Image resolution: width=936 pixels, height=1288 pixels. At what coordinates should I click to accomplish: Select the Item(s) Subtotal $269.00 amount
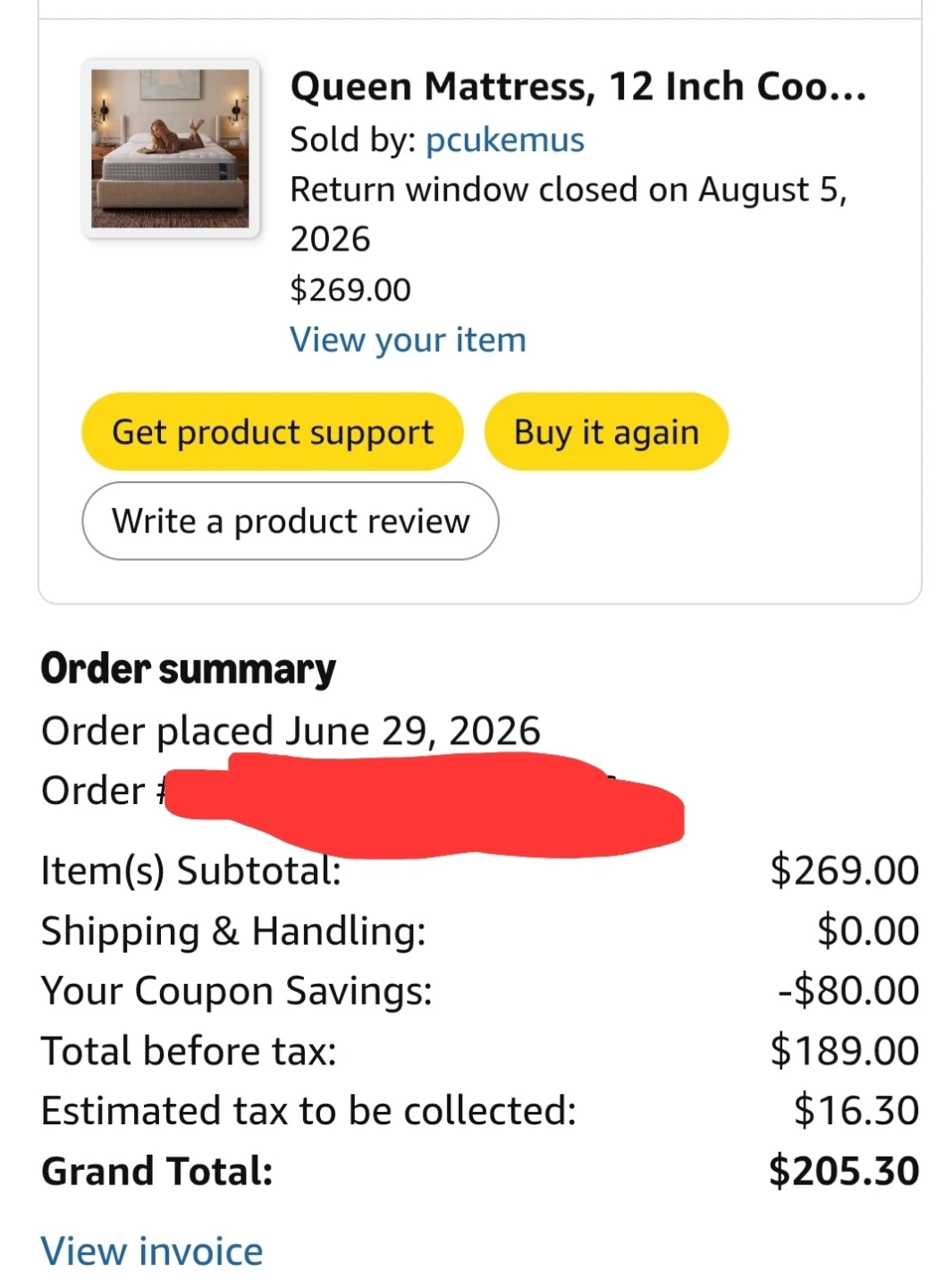pyautogui.click(x=845, y=870)
